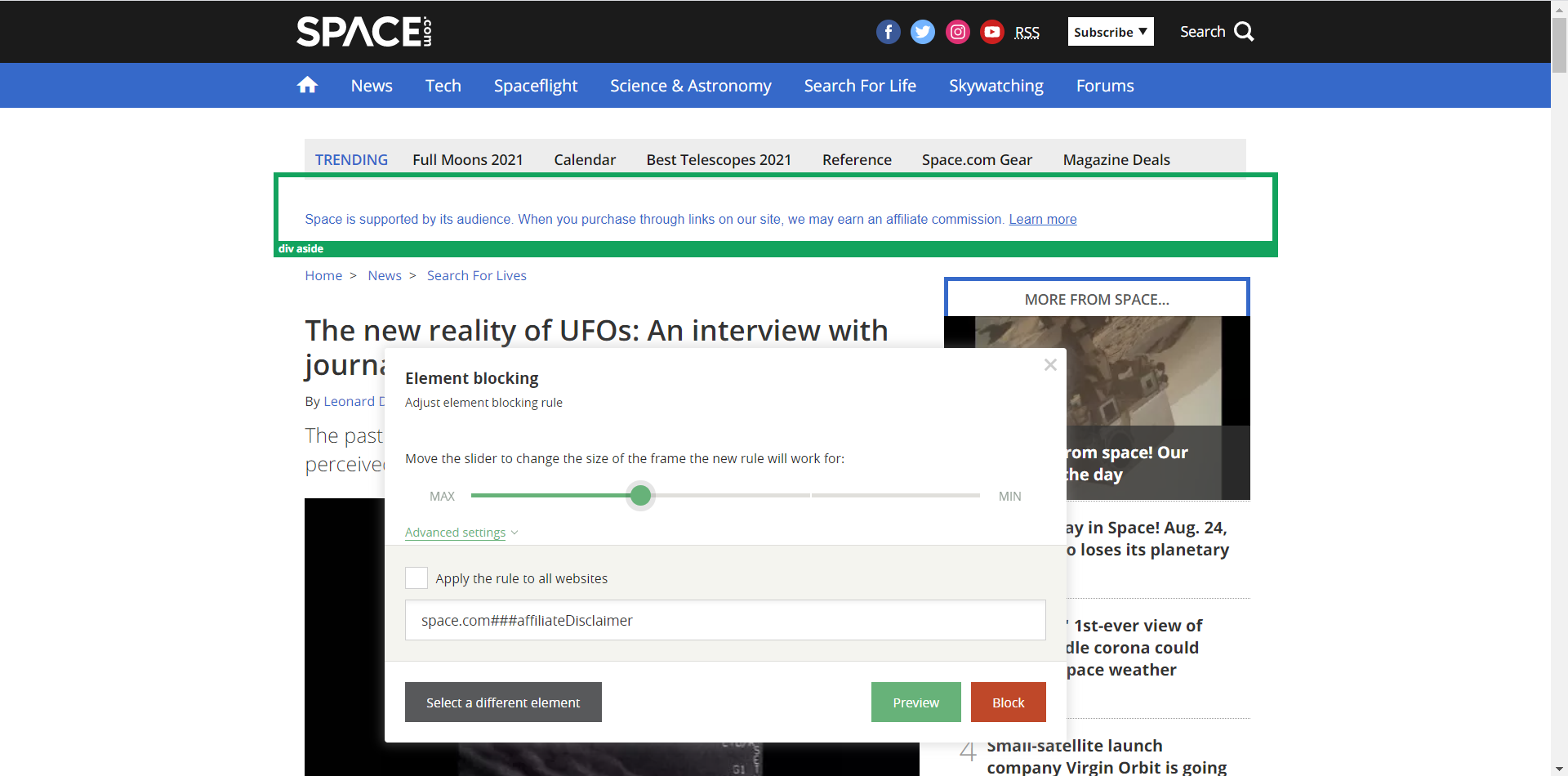The image size is (1568, 776).
Task: Open the RSS link
Action: pyautogui.click(x=1027, y=33)
